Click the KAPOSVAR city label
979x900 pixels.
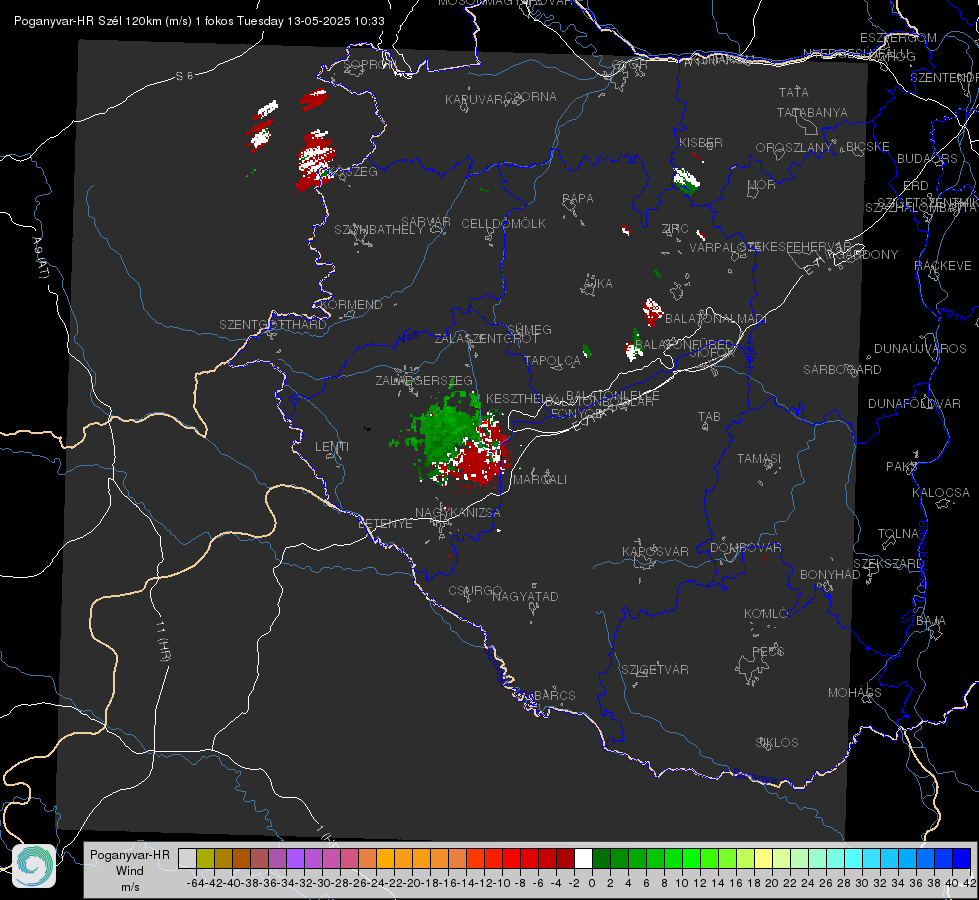click(656, 551)
